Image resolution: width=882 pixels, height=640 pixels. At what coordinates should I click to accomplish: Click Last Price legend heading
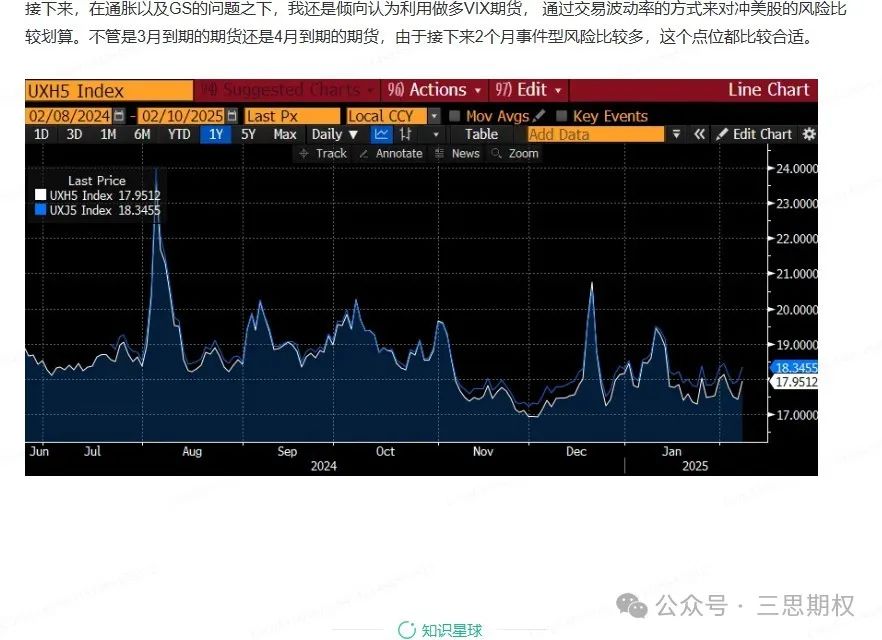point(97,181)
